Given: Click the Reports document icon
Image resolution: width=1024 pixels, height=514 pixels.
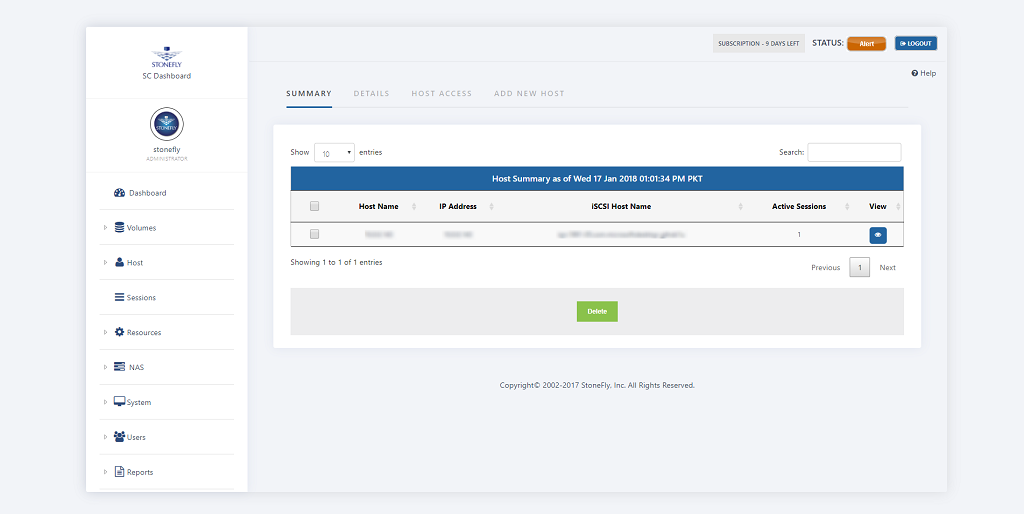Looking at the screenshot, I should (120, 472).
